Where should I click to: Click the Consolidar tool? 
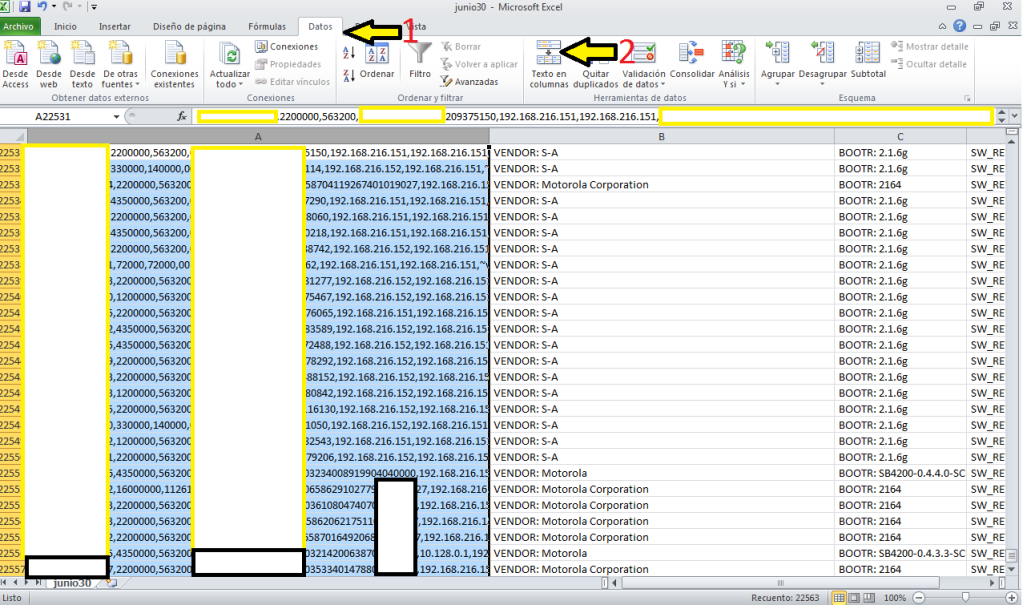pos(692,60)
